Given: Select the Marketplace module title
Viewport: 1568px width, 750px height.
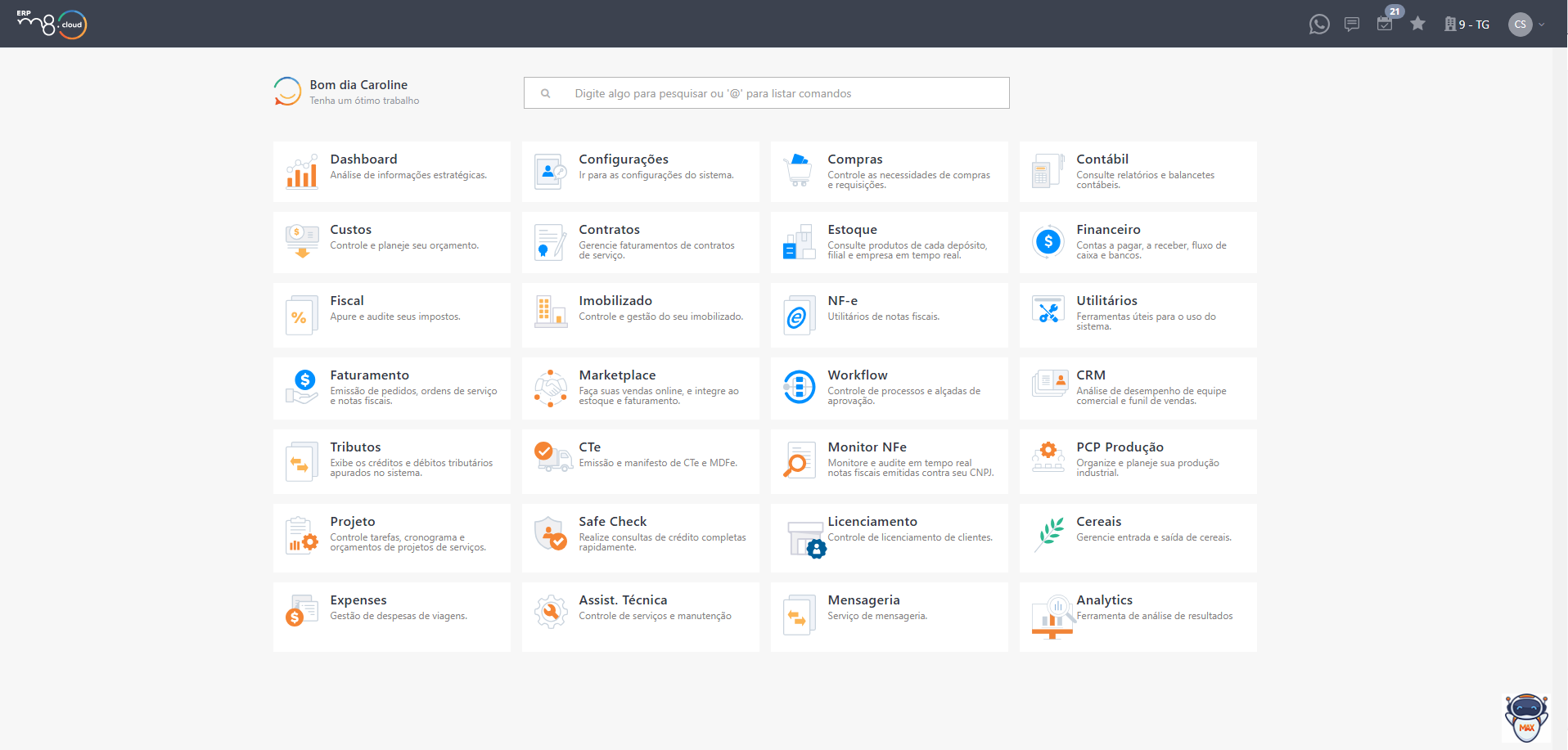Looking at the screenshot, I should tap(617, 375).
